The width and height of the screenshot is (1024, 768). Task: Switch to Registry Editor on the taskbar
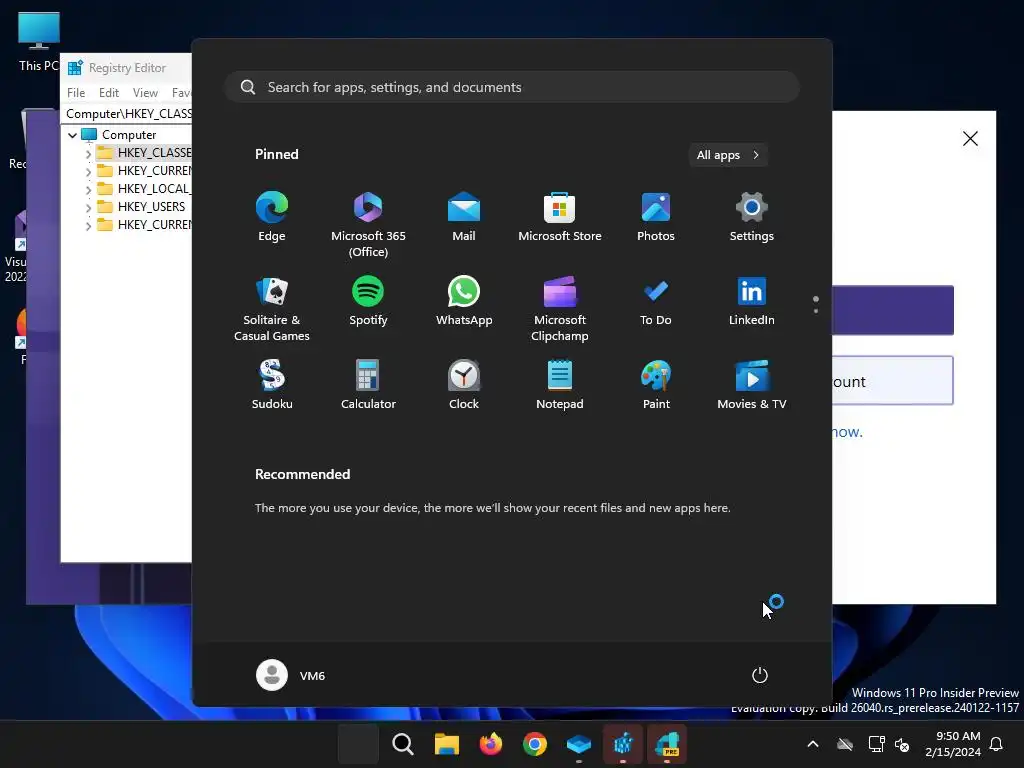622,744
